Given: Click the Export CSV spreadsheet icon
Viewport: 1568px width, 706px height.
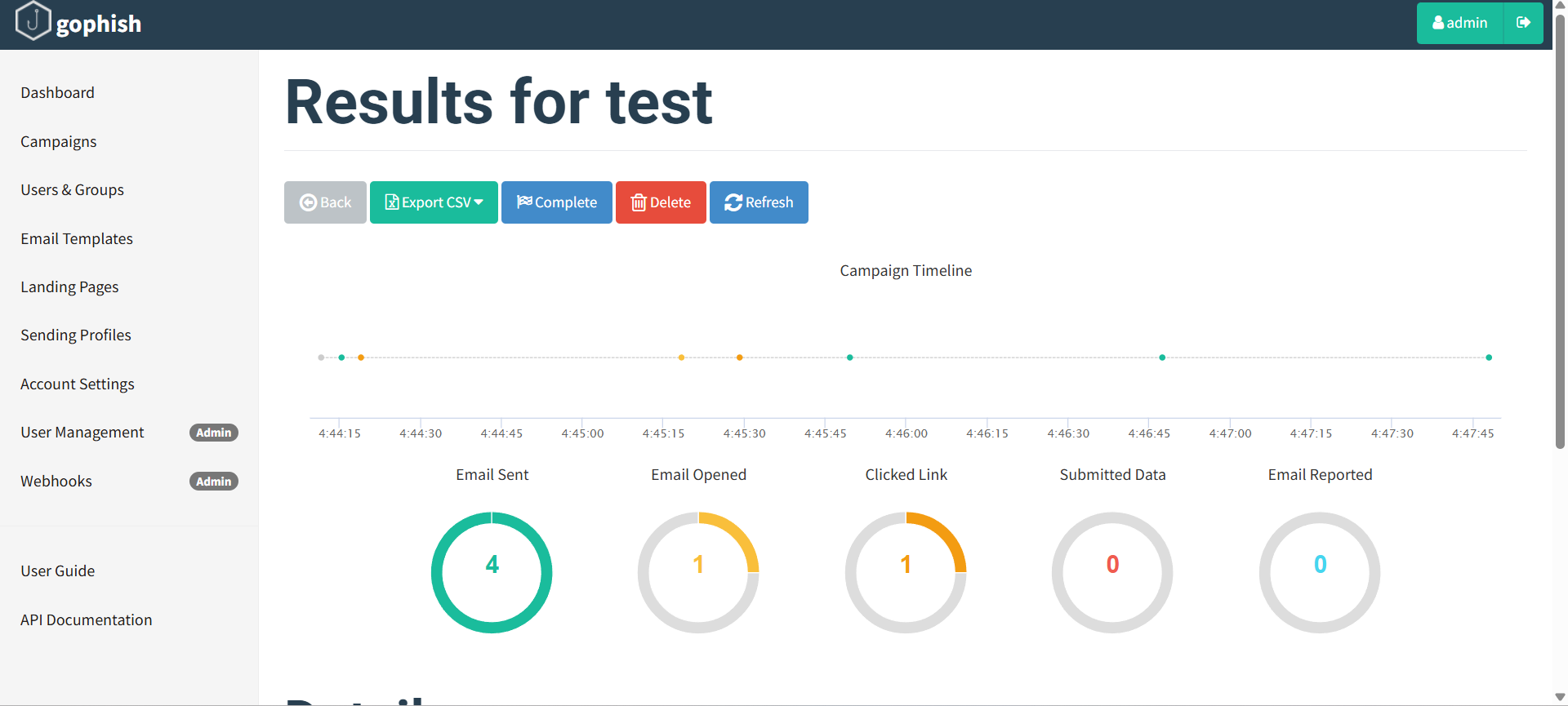Looking at the screenshot, I should [392, 202].
